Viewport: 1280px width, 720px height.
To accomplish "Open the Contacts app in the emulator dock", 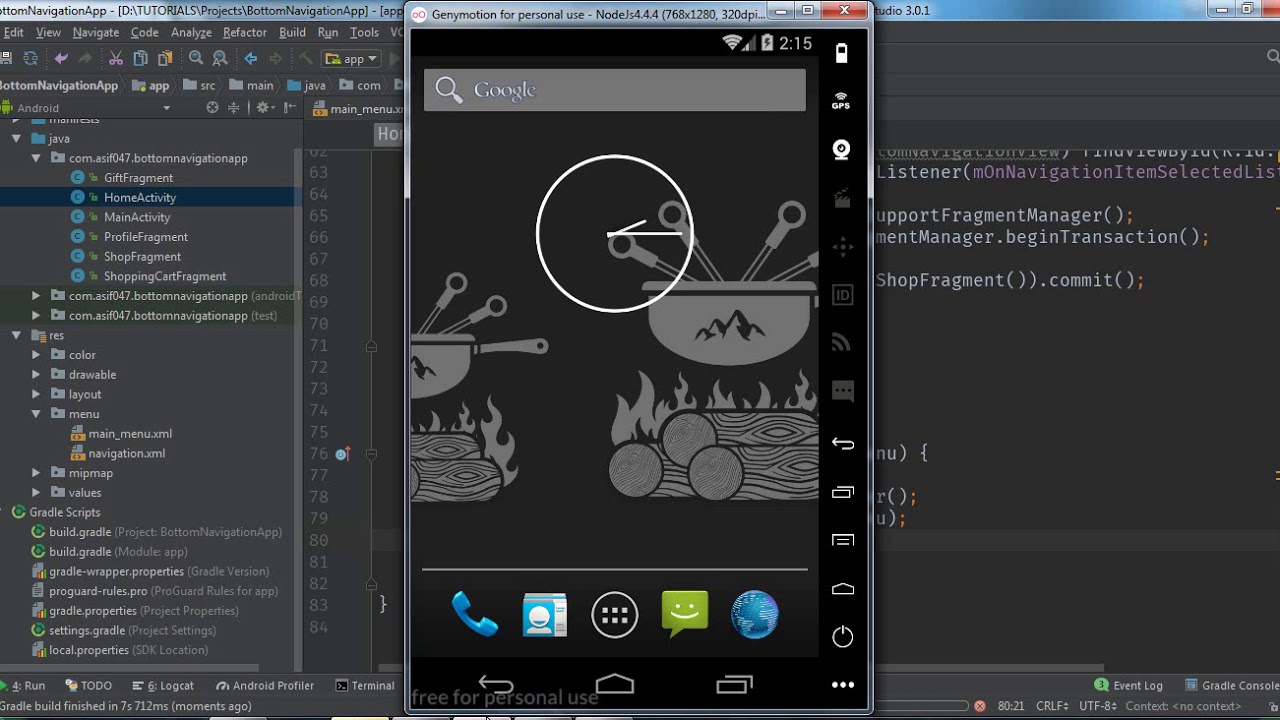I will click(545, 615).
